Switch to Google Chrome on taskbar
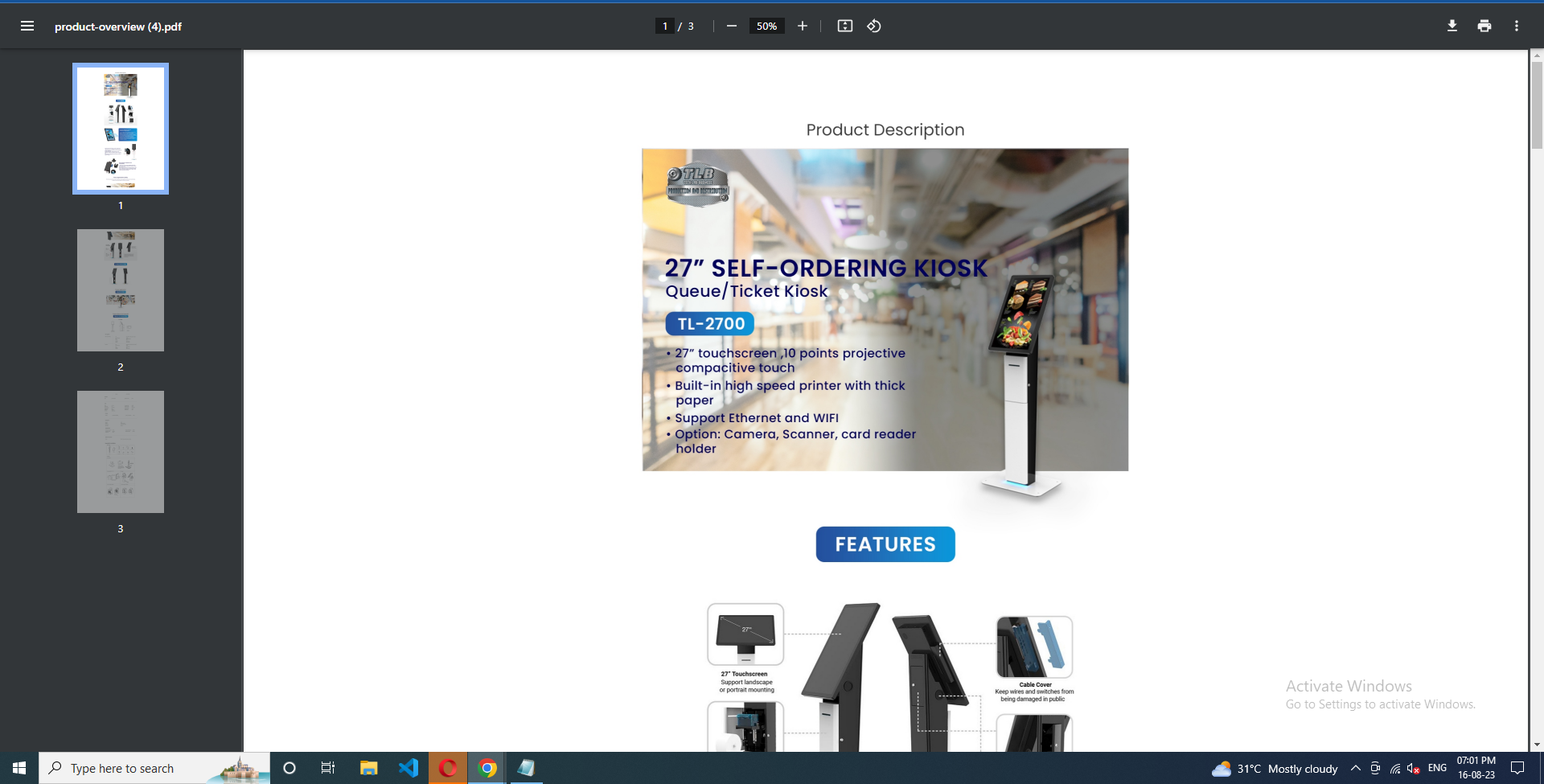 click(487, 768)
